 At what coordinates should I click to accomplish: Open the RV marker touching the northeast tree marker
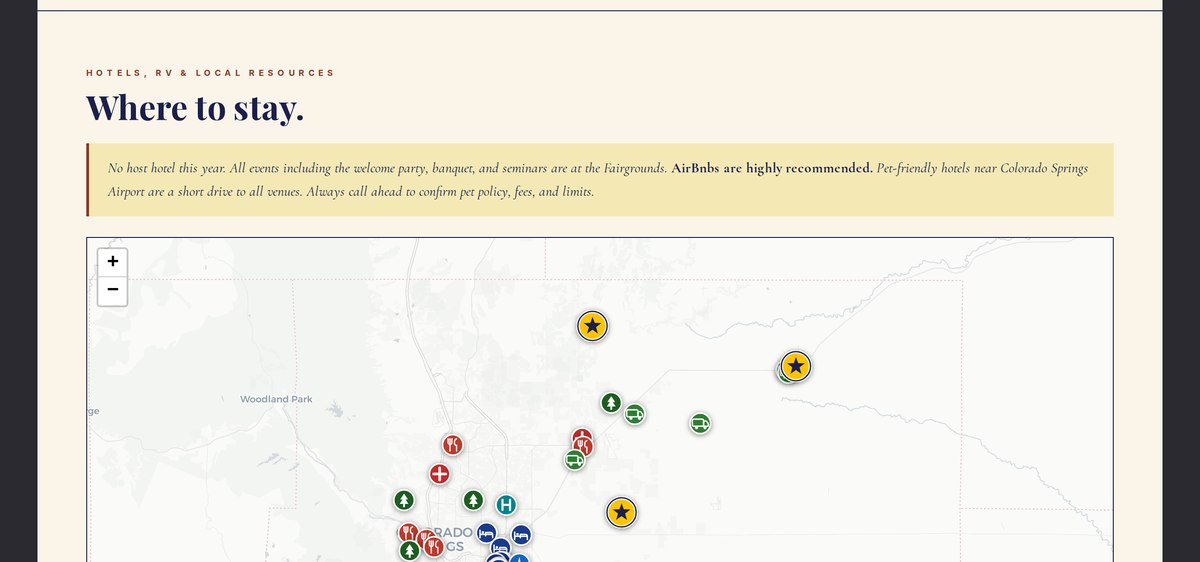click(x=634, y=413)
